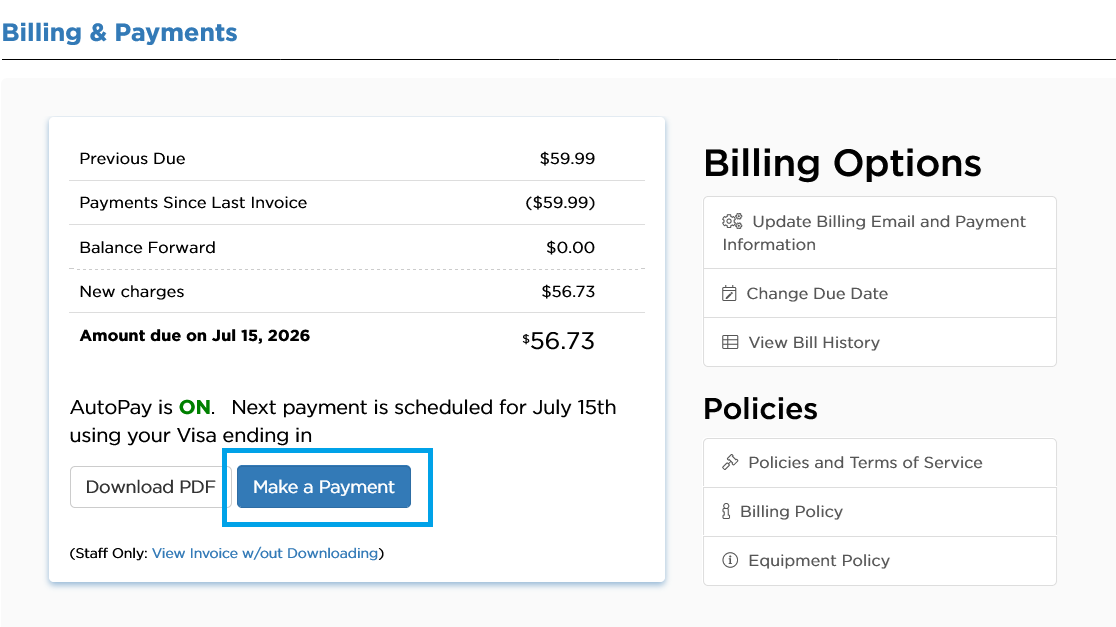Click the gavel icon beside Policies and Terms
Viewport: 1116px width, 627px height.
click(730, 463)
